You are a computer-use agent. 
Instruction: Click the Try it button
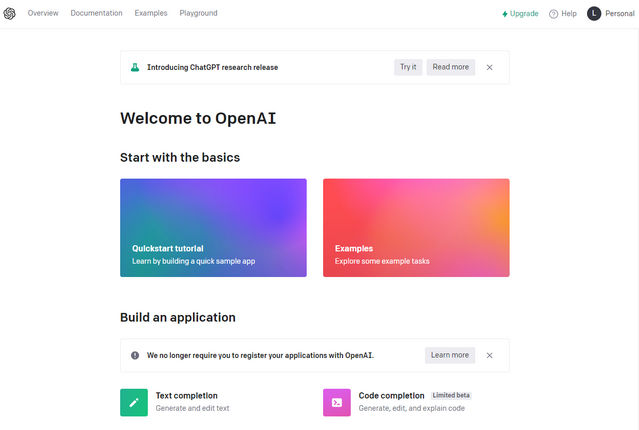408,67
